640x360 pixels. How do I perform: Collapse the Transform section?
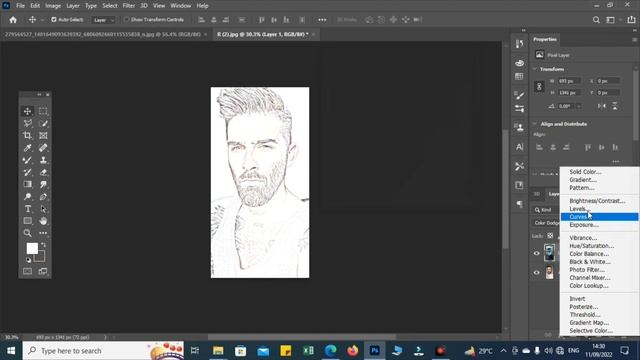coord(535,69)
